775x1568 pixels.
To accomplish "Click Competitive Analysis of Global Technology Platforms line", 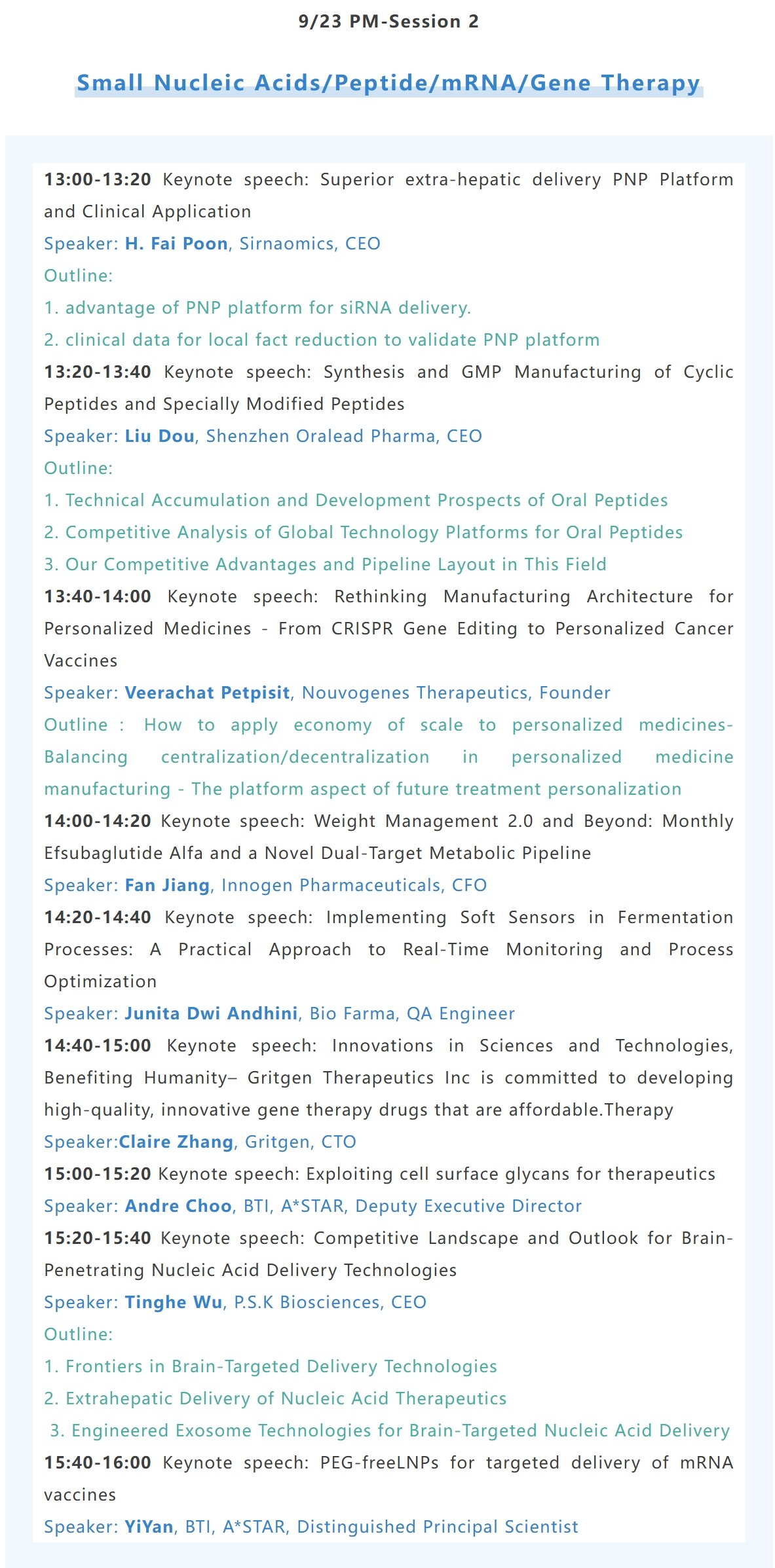I will click(364, 532).
